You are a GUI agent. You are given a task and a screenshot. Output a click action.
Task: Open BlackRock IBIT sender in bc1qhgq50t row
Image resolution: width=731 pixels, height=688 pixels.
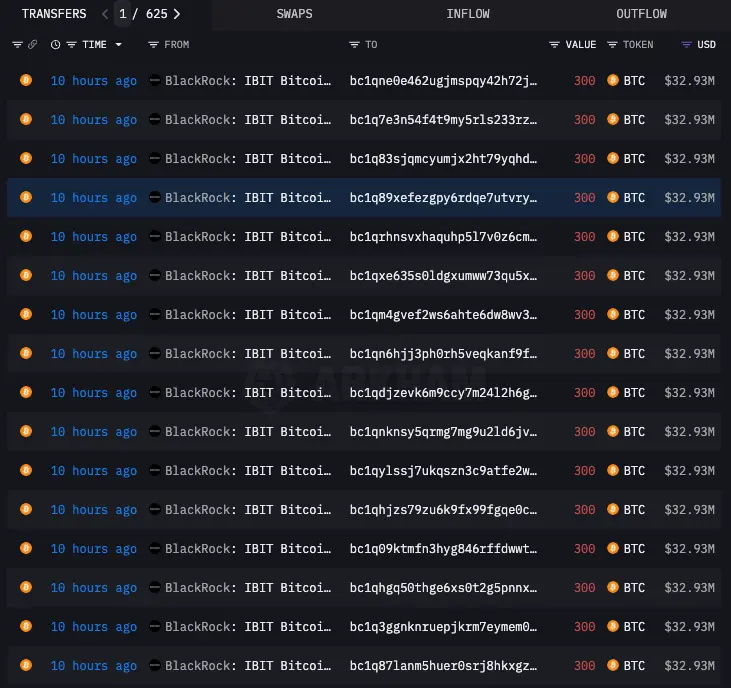coord(248,588)
